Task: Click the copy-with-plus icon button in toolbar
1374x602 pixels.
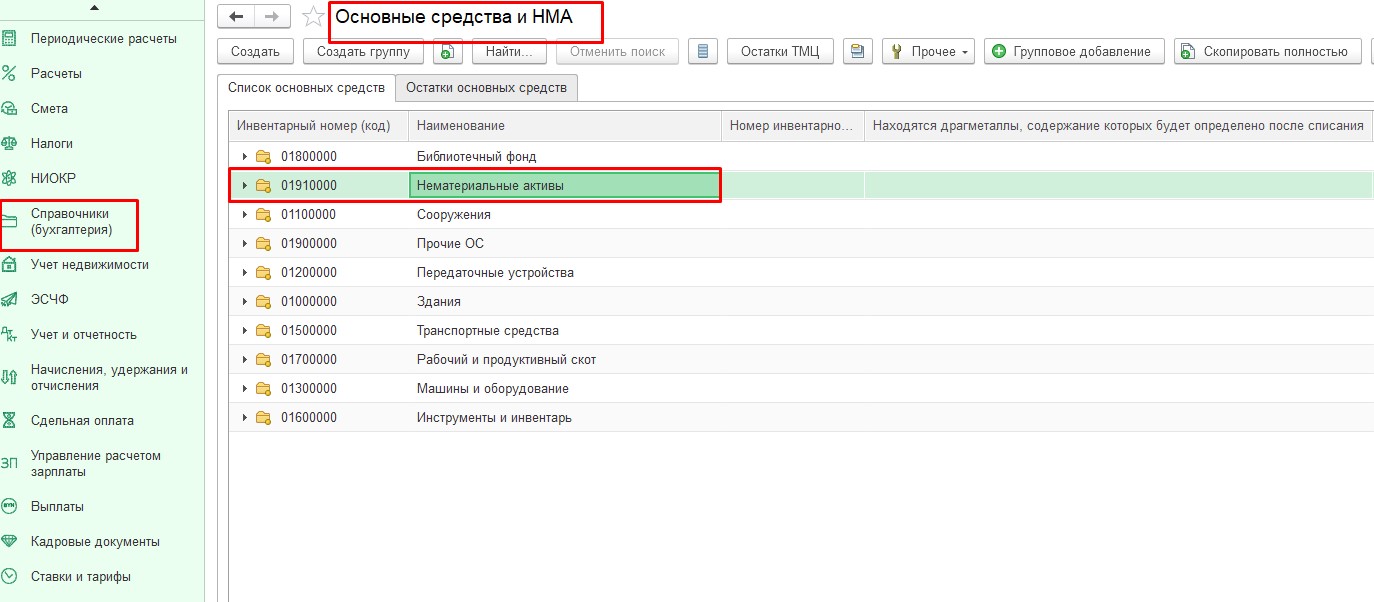Action: 447,52
